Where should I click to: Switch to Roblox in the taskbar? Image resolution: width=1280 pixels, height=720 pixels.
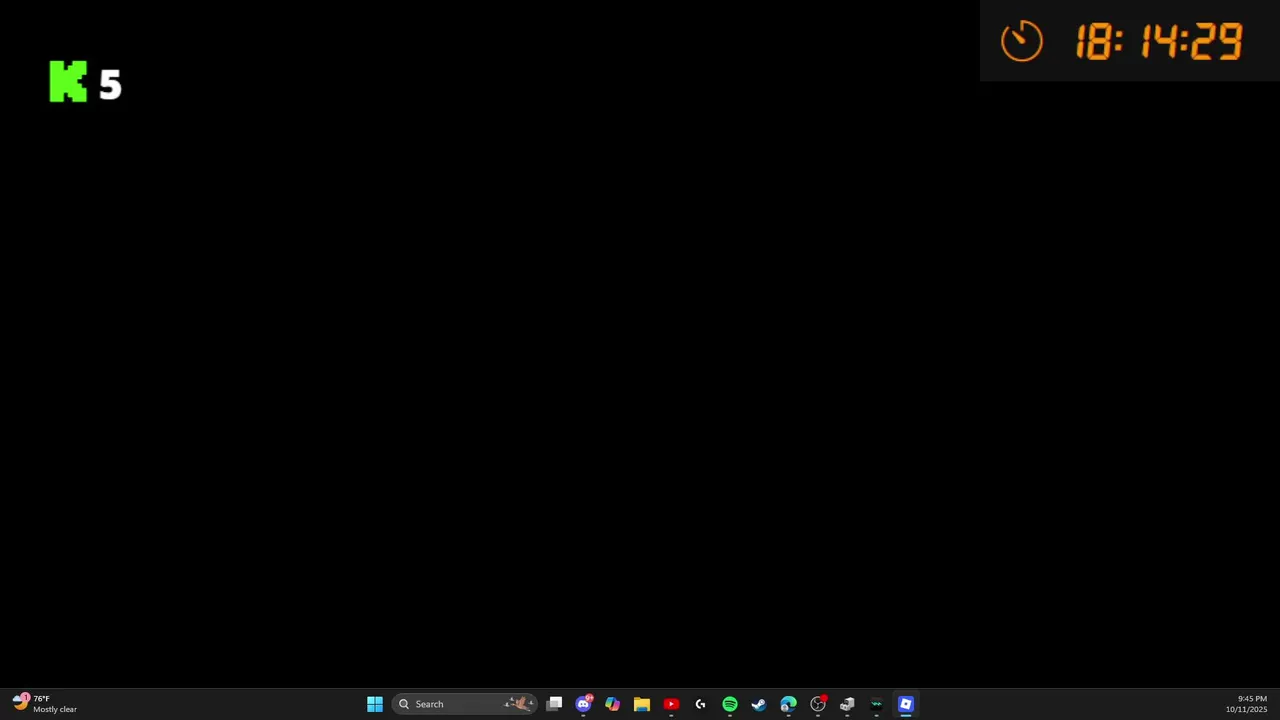[906, 704]
